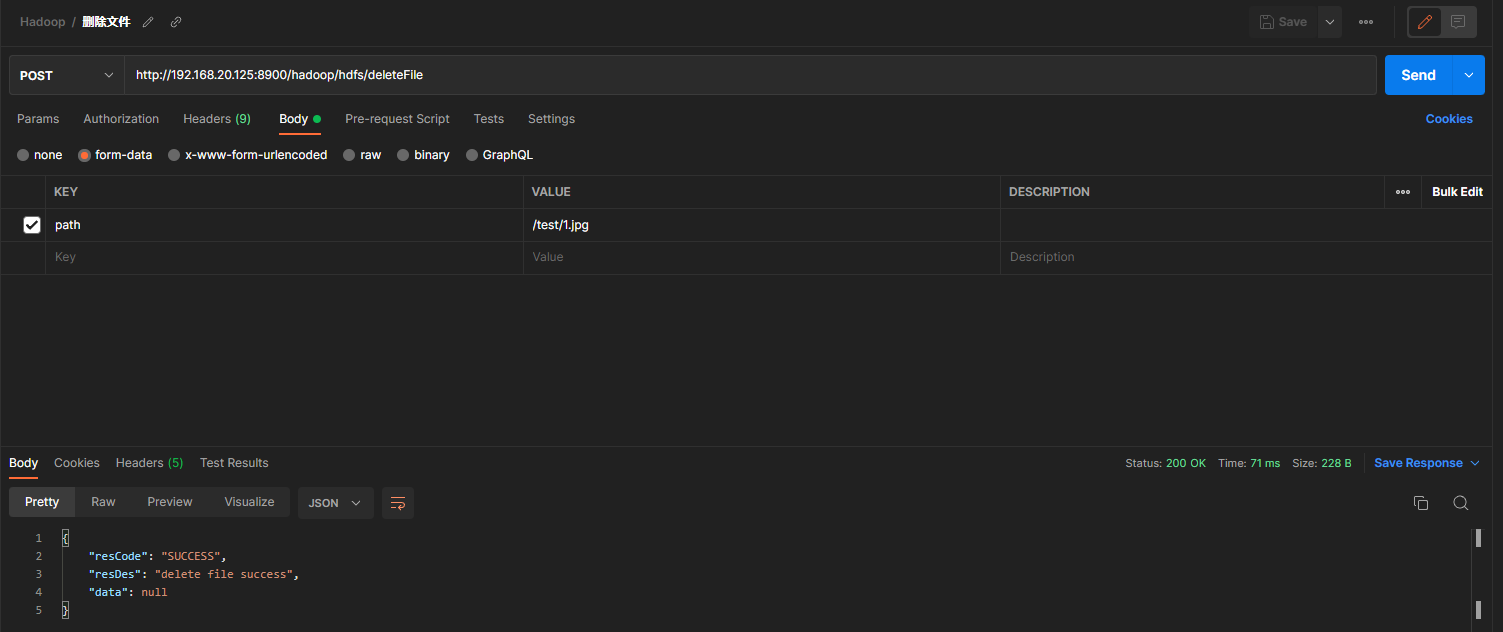
Task: Switch to response Body tab
Action: tap(23, 463)
